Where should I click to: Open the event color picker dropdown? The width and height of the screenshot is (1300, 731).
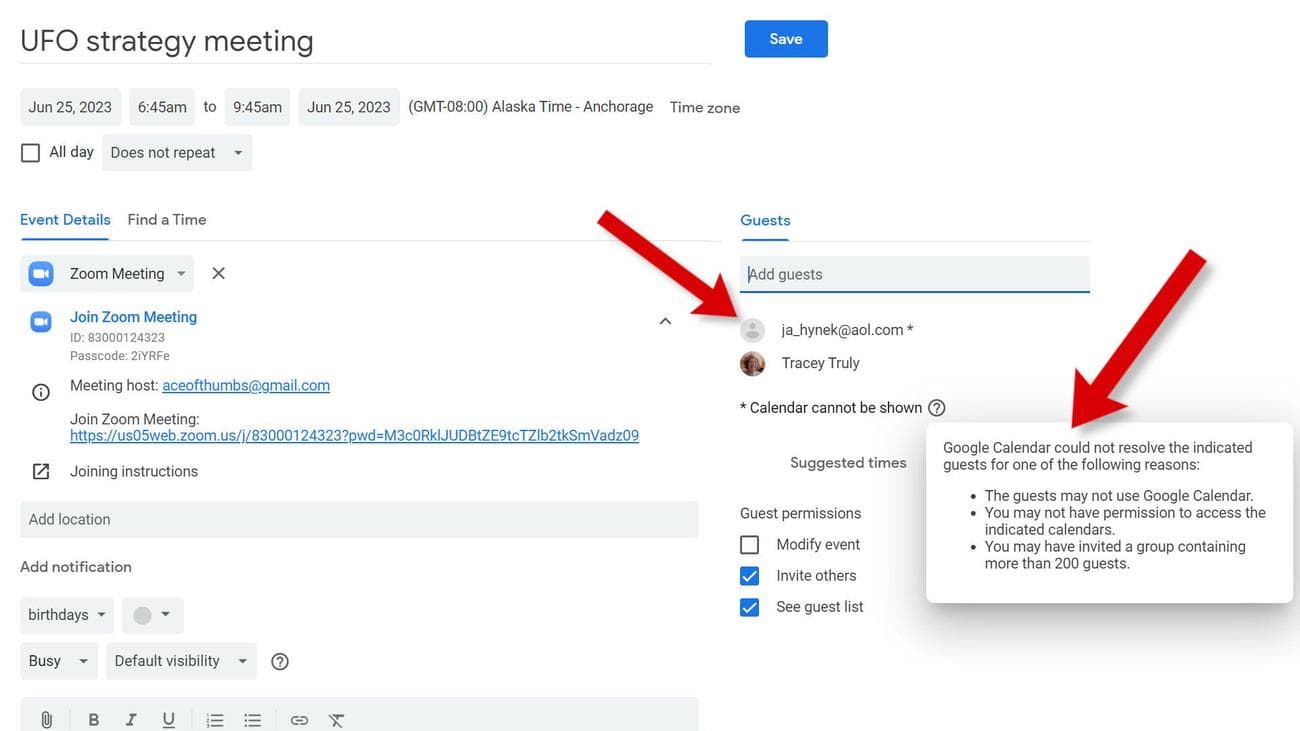(x=153, y=615)
